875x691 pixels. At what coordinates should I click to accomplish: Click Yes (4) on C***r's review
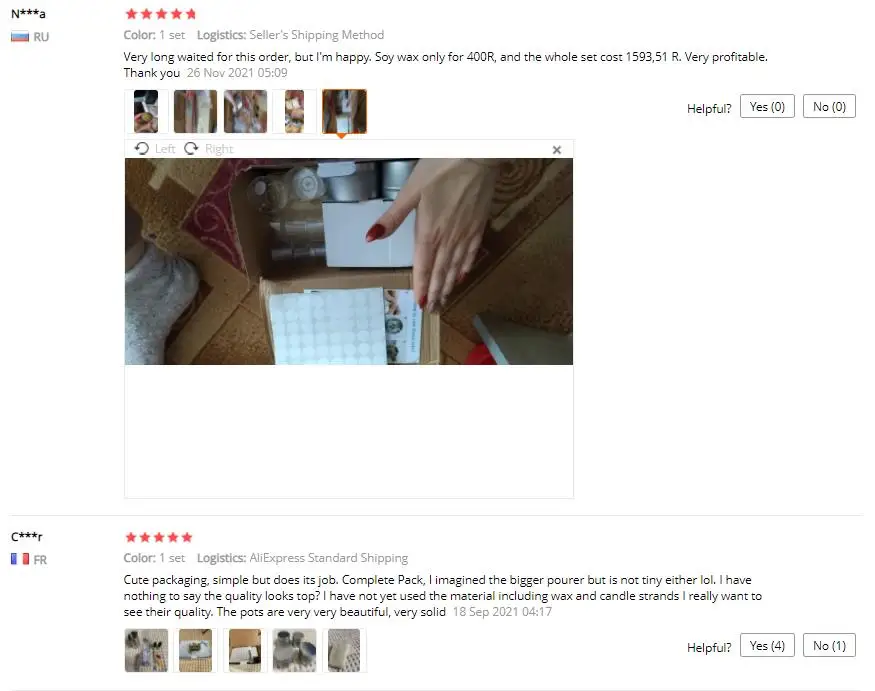tap(767, 645)
